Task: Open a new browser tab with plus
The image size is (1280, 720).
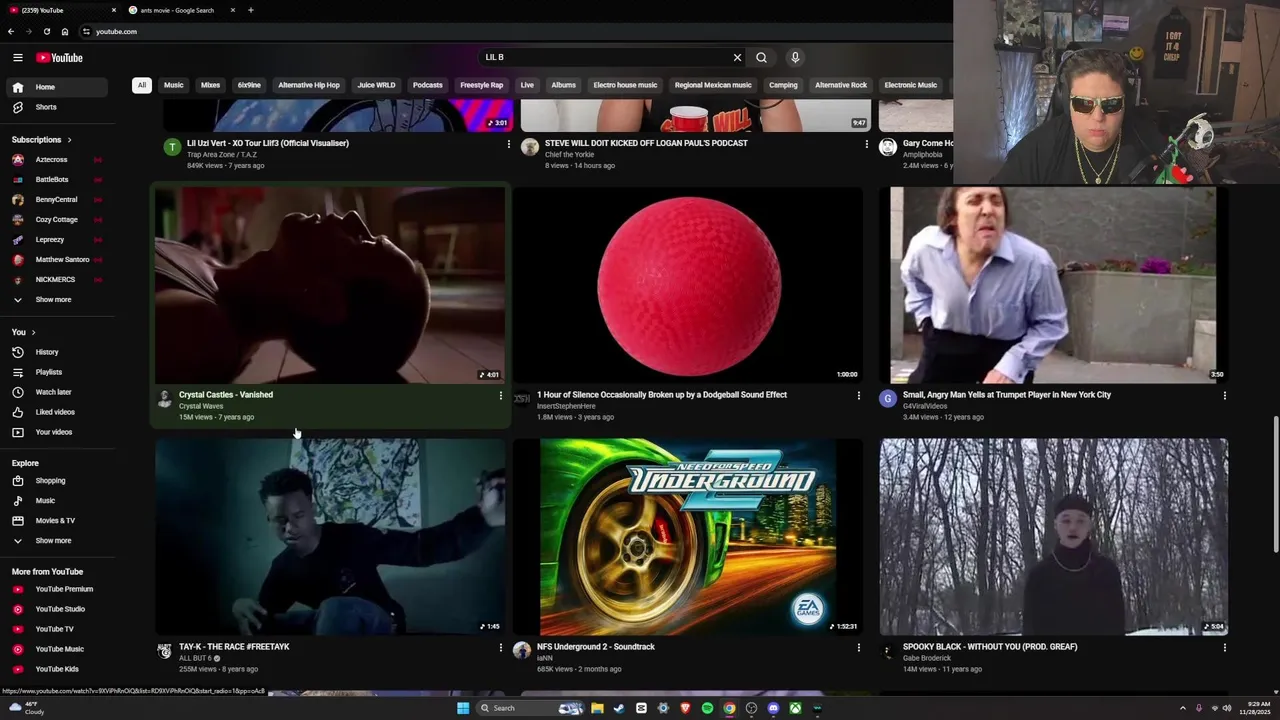Action: (250, 10)
